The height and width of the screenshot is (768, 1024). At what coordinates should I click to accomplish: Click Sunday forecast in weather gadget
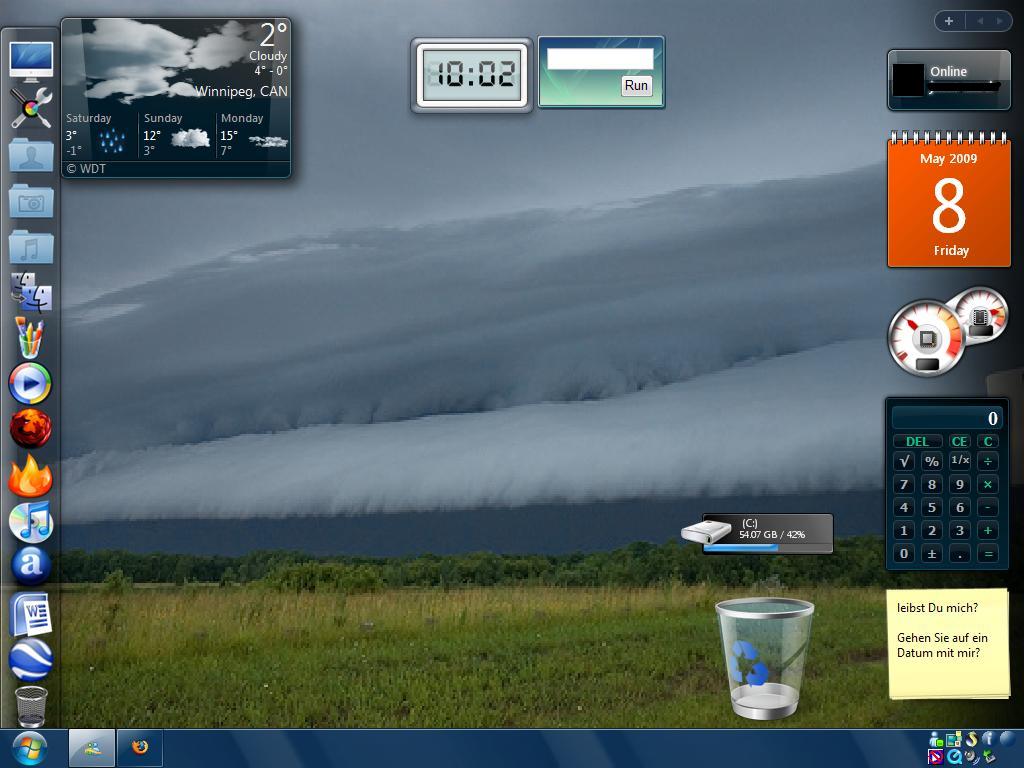pos(176,136)
